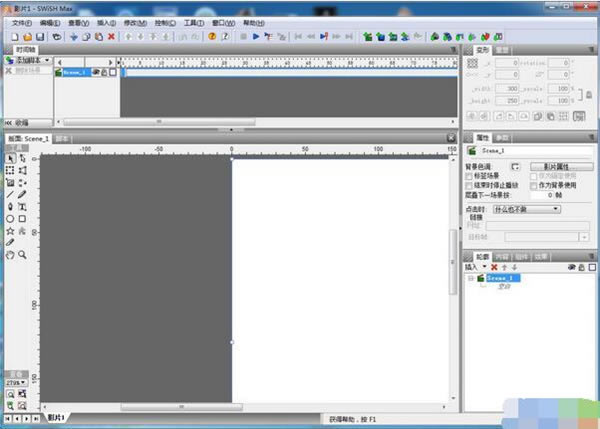This screenshot has width=600, height=429.
Task: Click the red X delete in Outline panel
Action: [x=494, y=268]
